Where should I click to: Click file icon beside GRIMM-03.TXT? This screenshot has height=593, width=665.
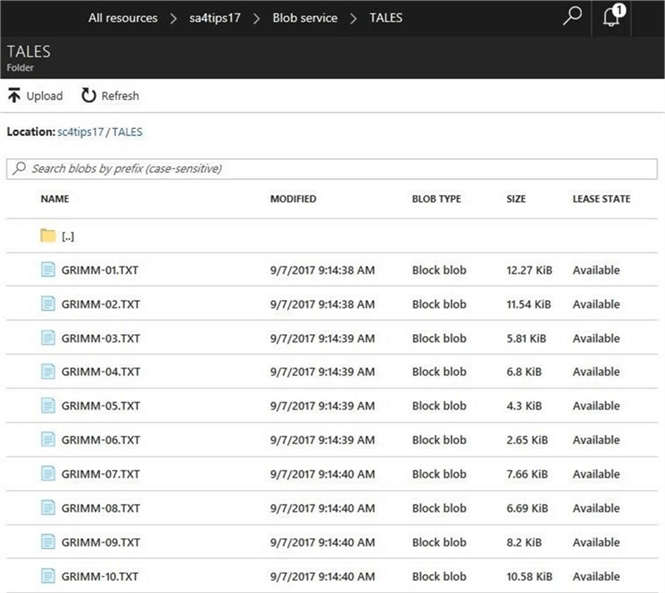point(48,338)
